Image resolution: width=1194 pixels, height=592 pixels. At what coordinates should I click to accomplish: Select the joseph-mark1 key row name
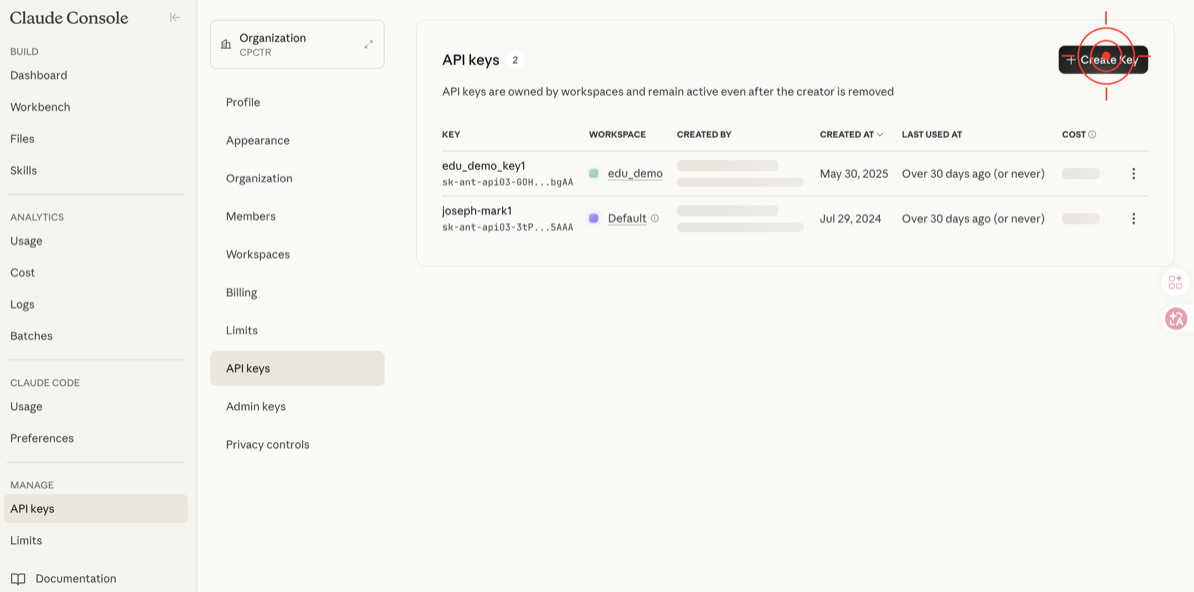point(477,211)
